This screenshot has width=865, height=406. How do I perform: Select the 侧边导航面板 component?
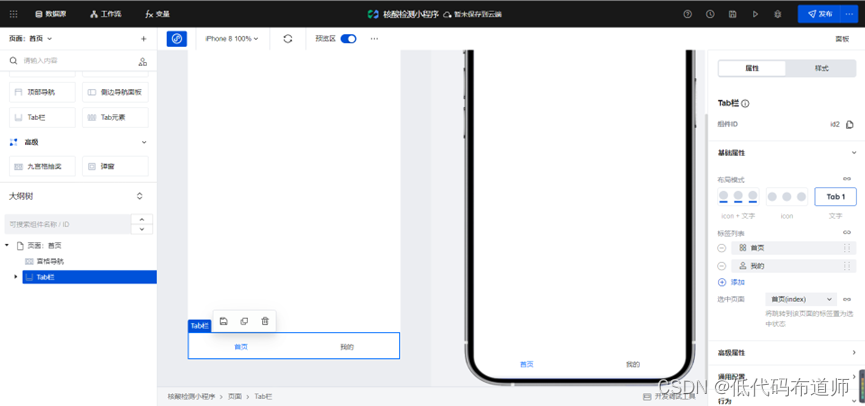115,92
